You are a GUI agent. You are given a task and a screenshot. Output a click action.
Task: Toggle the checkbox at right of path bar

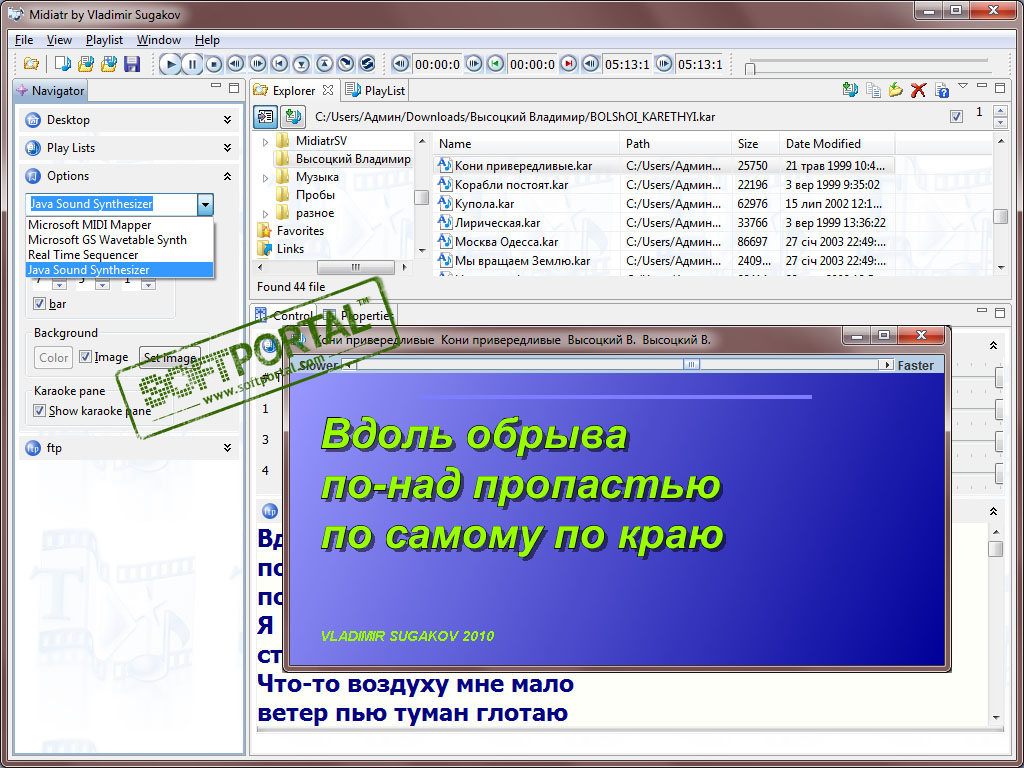click(957, 117)
